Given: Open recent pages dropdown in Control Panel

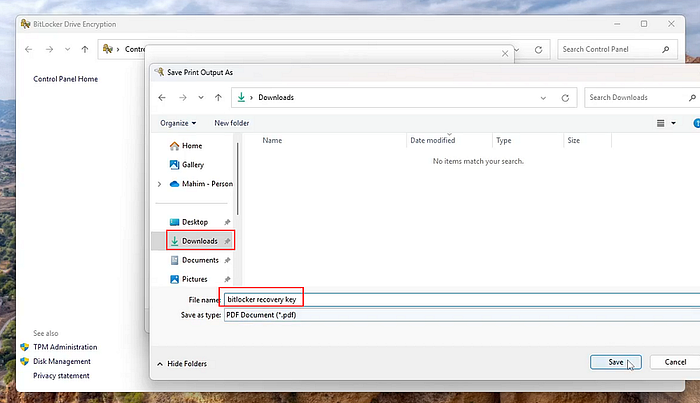Looking at the screenshot, I should coord(67,49).
